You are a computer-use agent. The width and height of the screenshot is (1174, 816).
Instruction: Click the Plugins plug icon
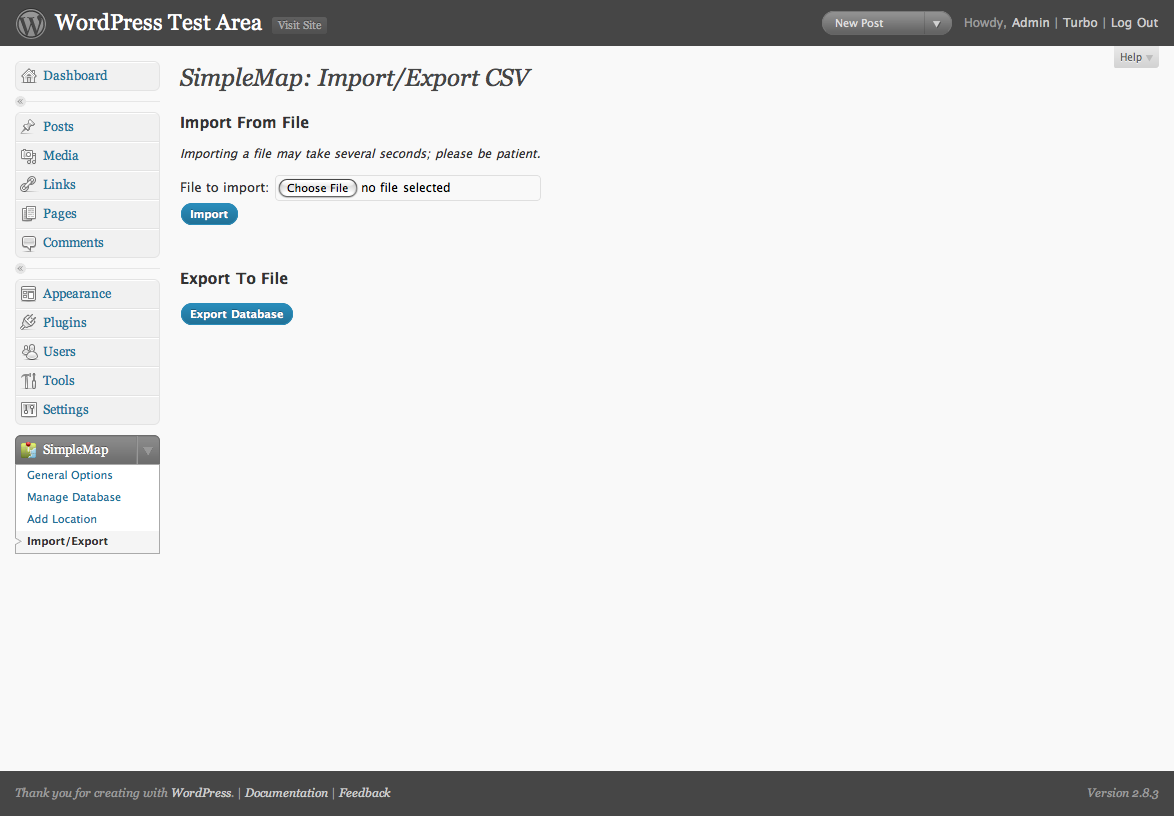28,323
